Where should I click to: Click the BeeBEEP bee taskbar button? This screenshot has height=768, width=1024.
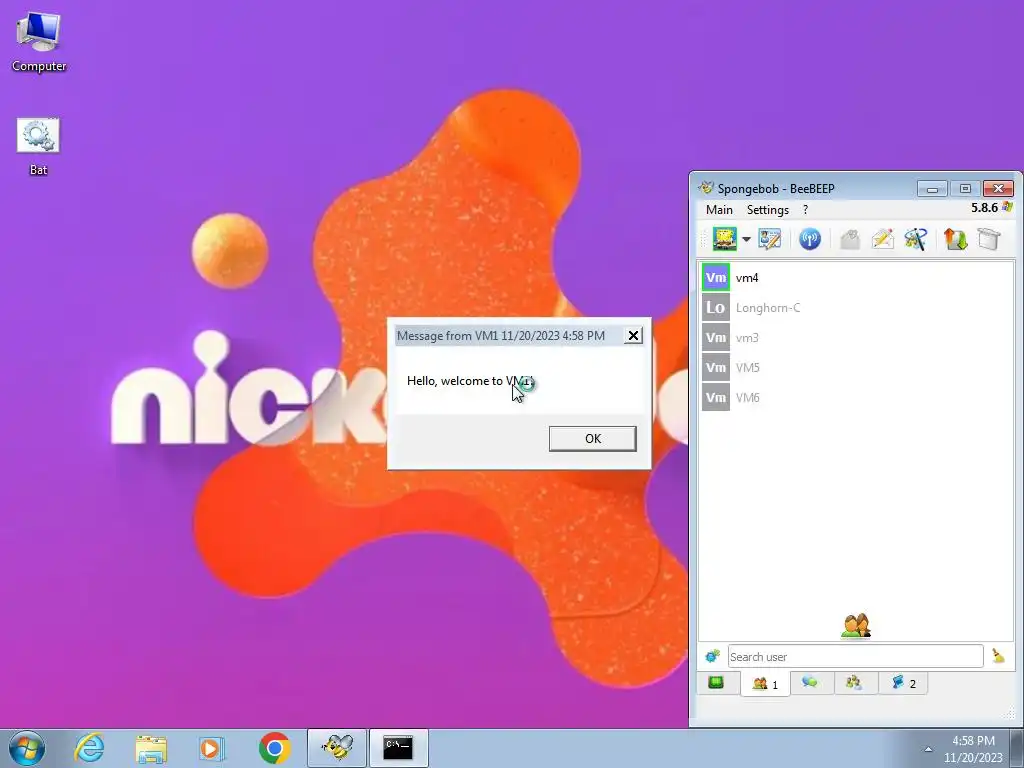click(337, 748)
